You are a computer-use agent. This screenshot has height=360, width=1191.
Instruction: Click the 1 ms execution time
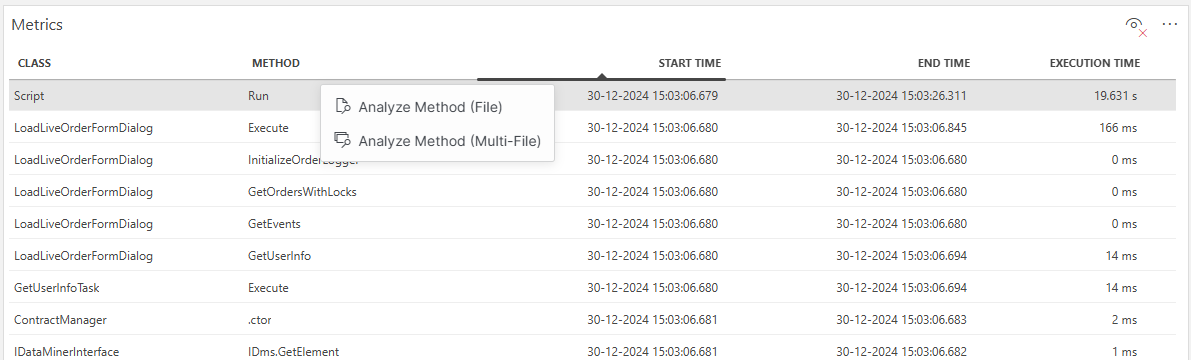pyautogui.click(x=1124, y=352)
